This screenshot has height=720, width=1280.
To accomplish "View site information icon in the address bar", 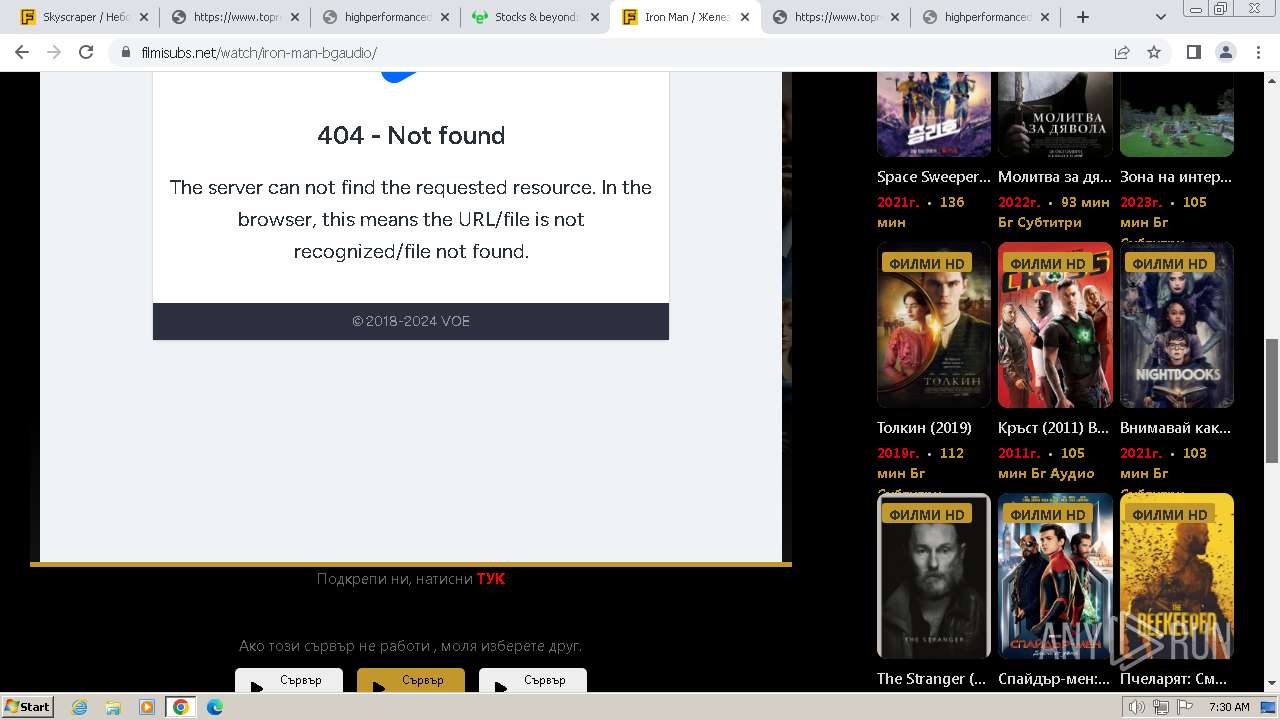I will pos(126,52).
